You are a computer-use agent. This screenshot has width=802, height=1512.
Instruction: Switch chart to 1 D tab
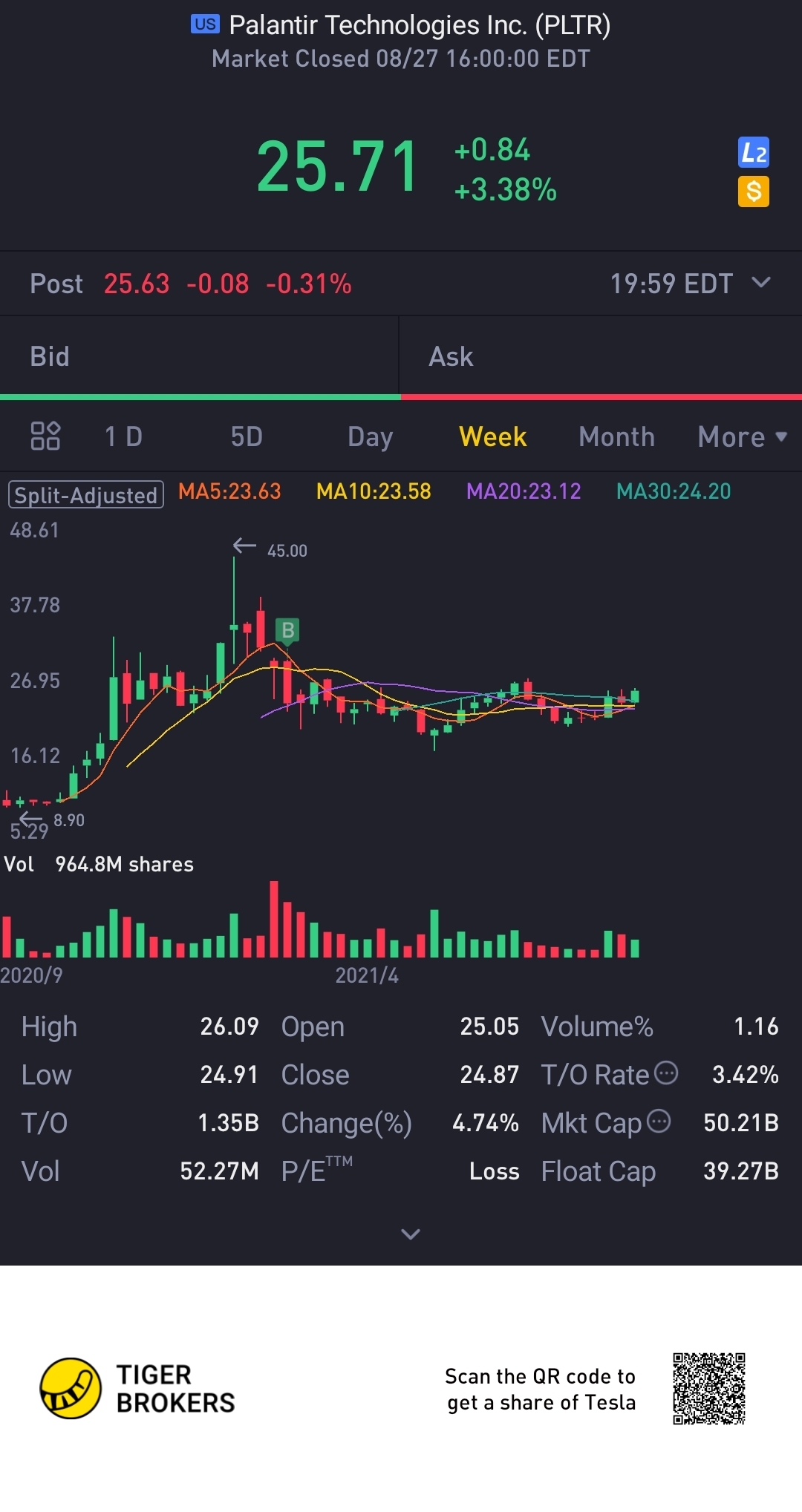tap(123, 437)
